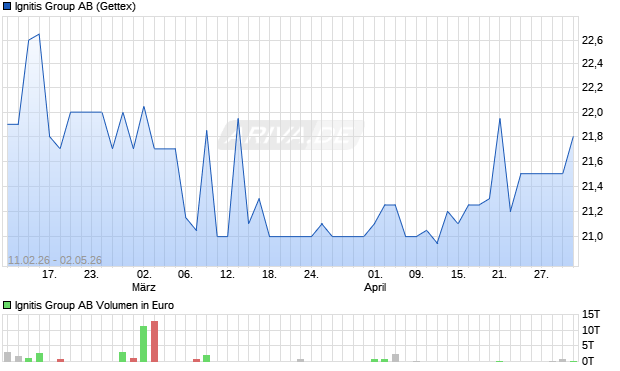Viewport: 620px width, 371px height.
Task: Click the '02.' date label above März
Action: tap(144, 274)
